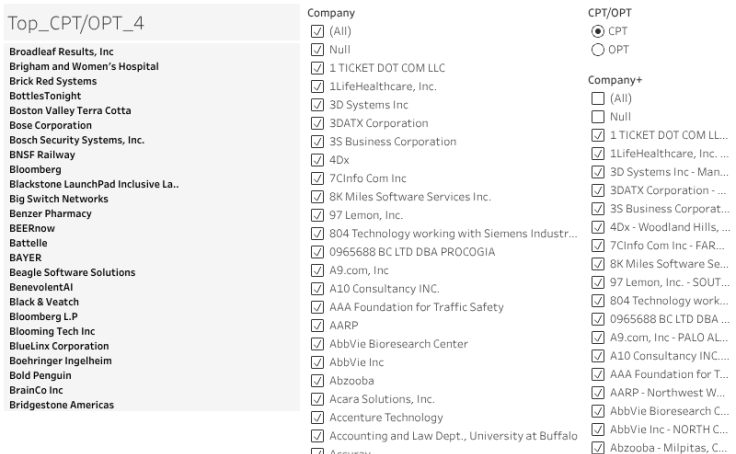Uncheck A9.com, Inc in Company filter

317,270
